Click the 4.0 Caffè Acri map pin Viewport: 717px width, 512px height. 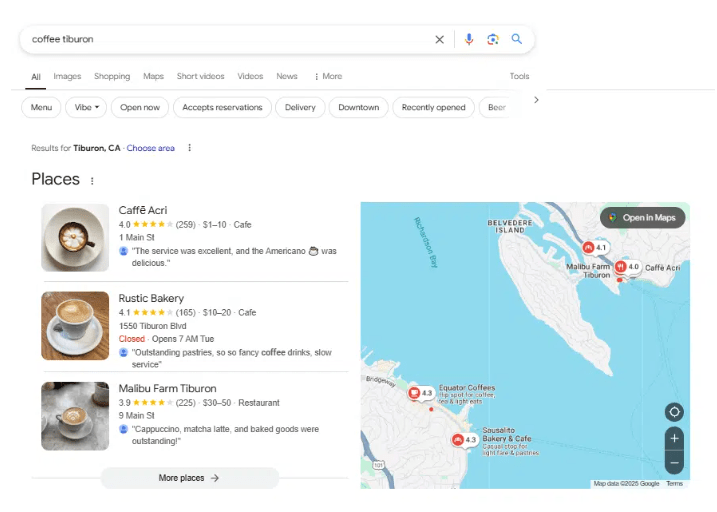627,267
